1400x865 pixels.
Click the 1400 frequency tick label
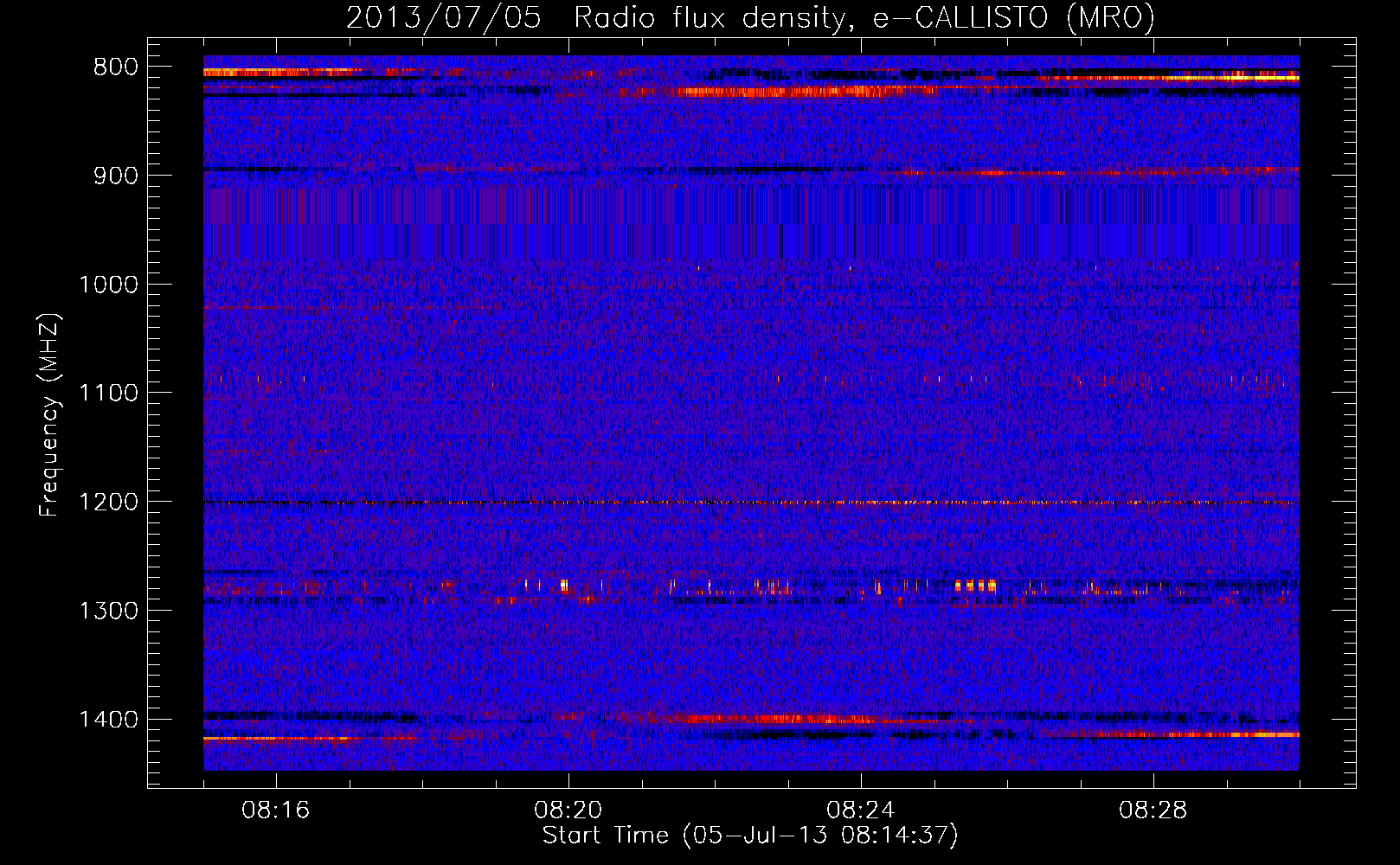[x=108, y=720]
